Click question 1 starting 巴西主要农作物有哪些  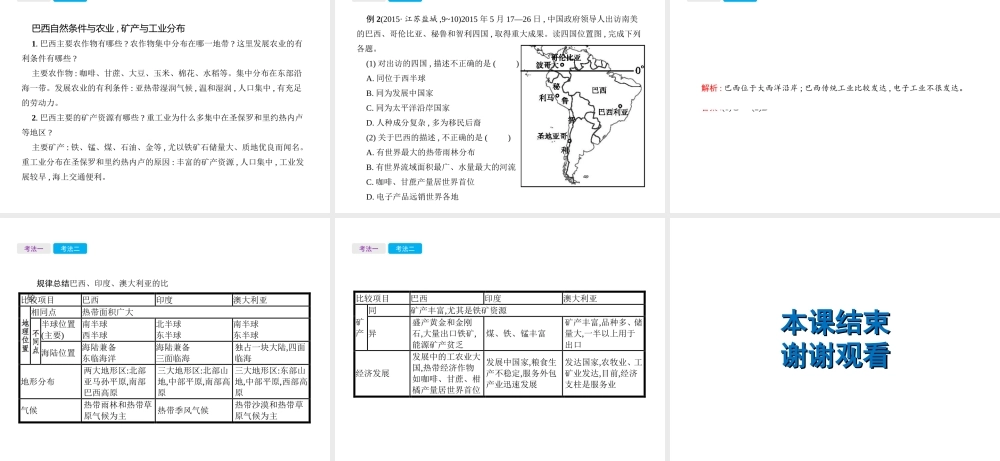coord(162,51)
